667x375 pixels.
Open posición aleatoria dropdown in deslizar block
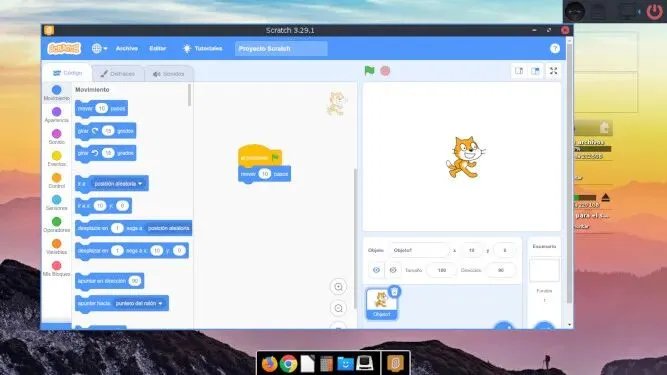pyautogui.click(x=168, y=228)
